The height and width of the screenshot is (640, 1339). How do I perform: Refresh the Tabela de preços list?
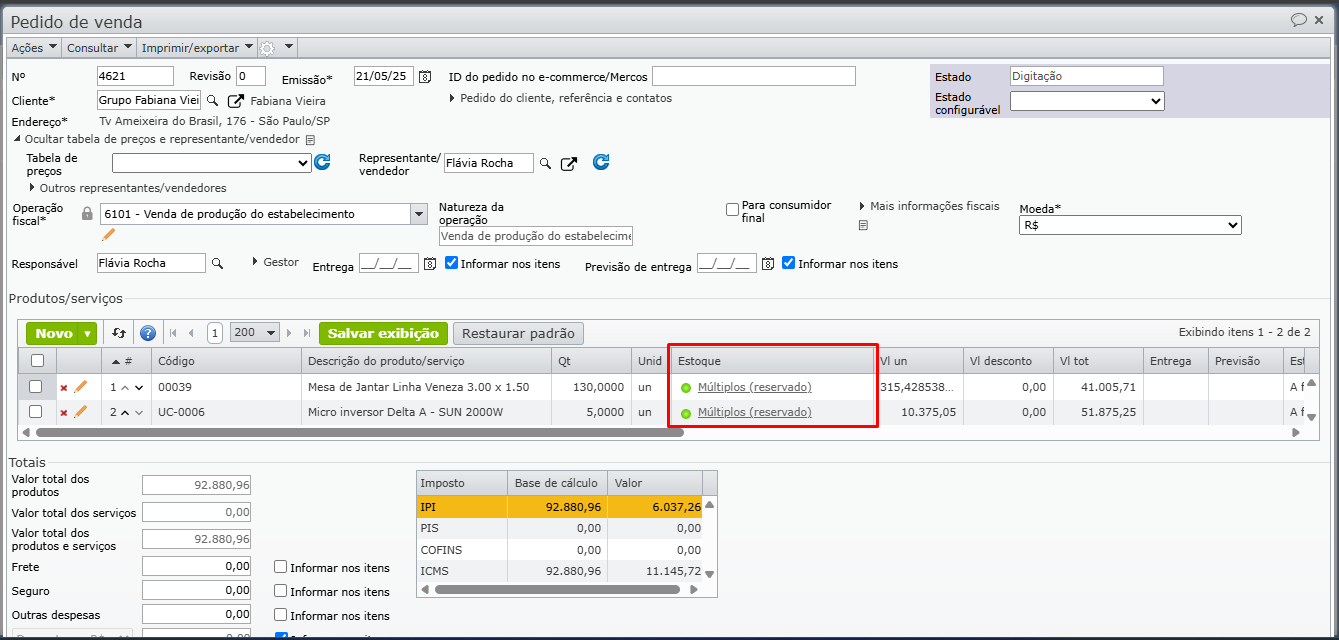tap(322, 162)
